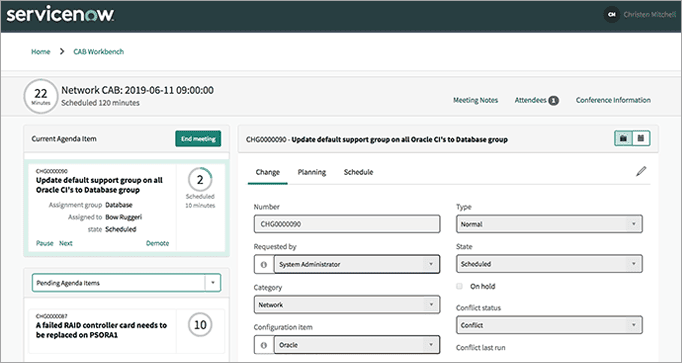Switch to the Change tab
The image size is (682, 363).
pyautogui.click(x=267, y=172)
